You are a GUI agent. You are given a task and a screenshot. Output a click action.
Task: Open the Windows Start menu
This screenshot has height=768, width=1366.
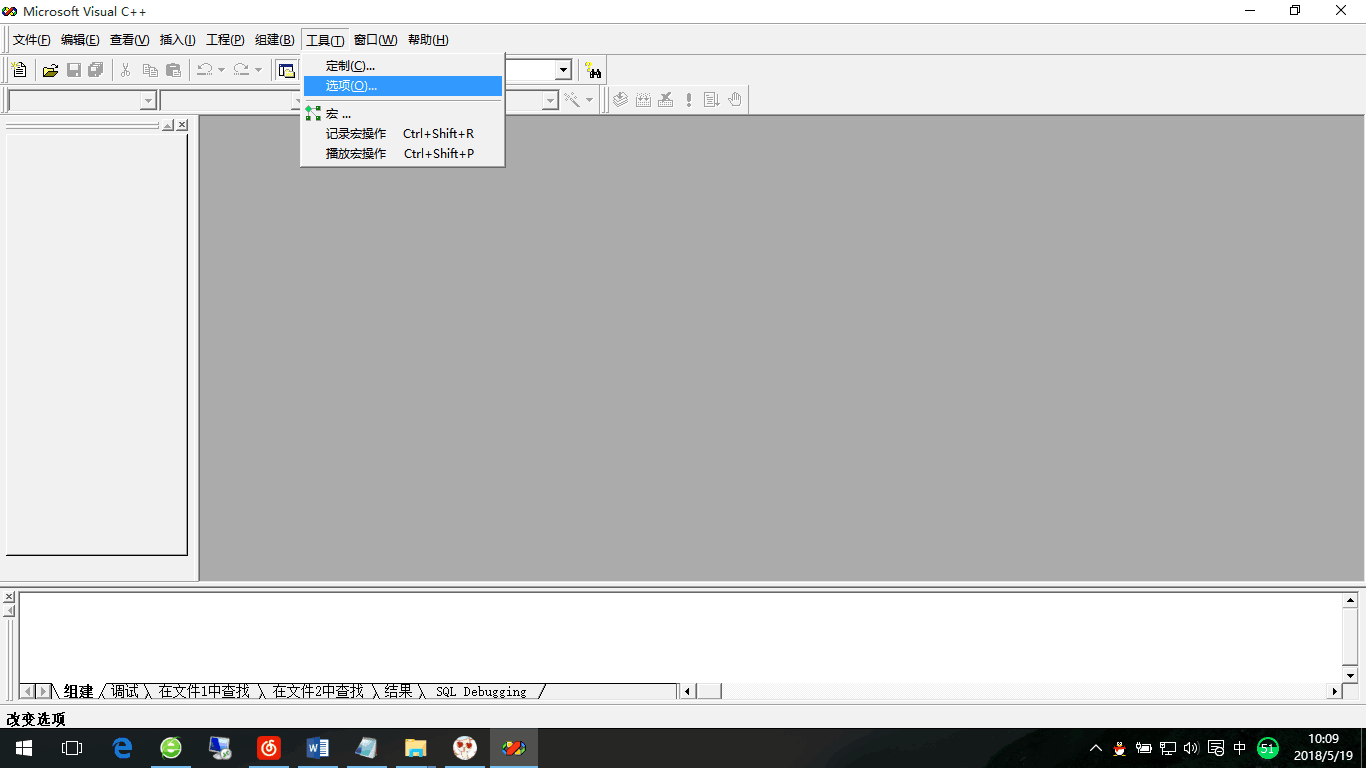[x=23, y=748]
